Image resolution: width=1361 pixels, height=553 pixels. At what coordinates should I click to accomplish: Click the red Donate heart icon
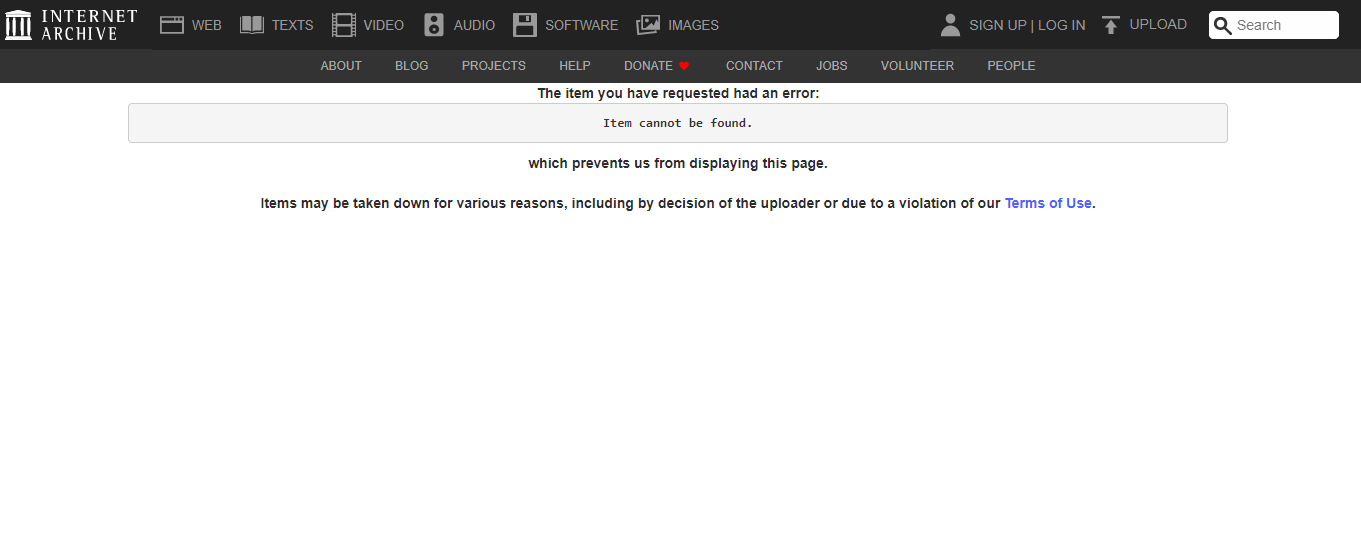tap(684, 66)
